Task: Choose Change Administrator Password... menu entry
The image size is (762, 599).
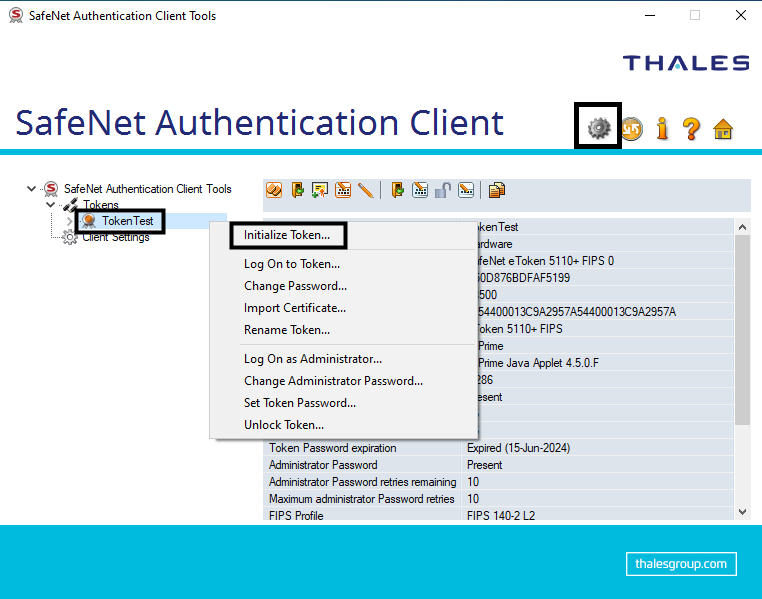Action: click(333, 381)
